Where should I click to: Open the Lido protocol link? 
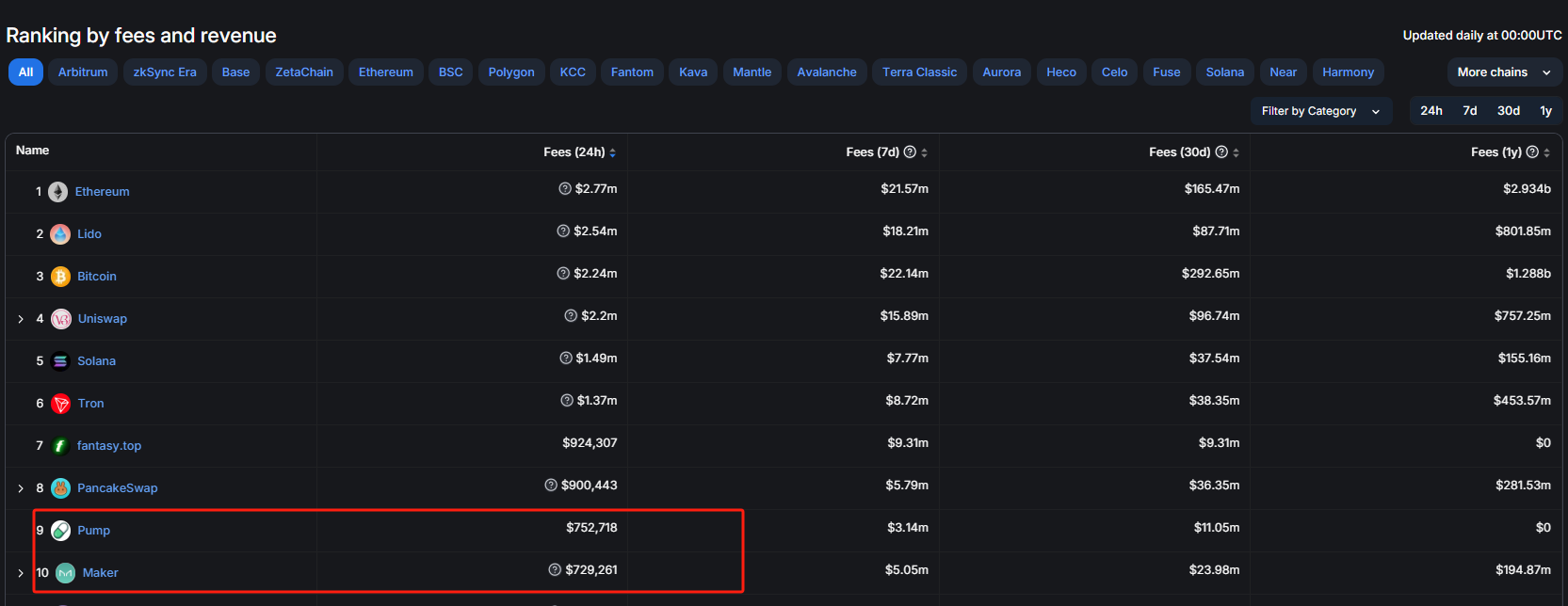point(89,234)
